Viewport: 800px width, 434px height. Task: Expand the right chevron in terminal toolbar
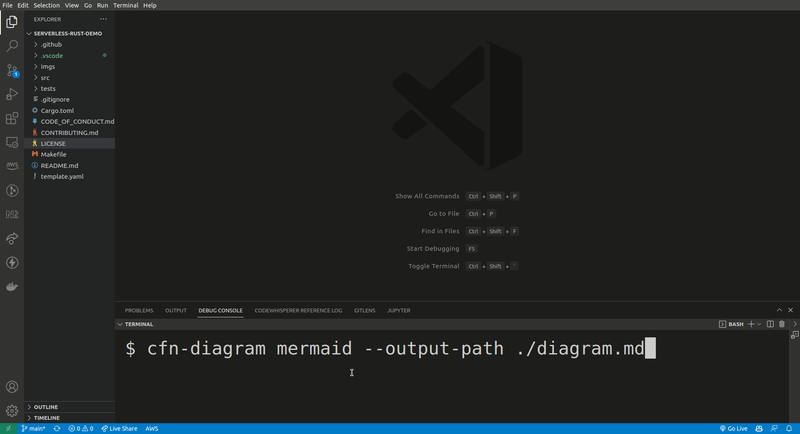[794, 324]
